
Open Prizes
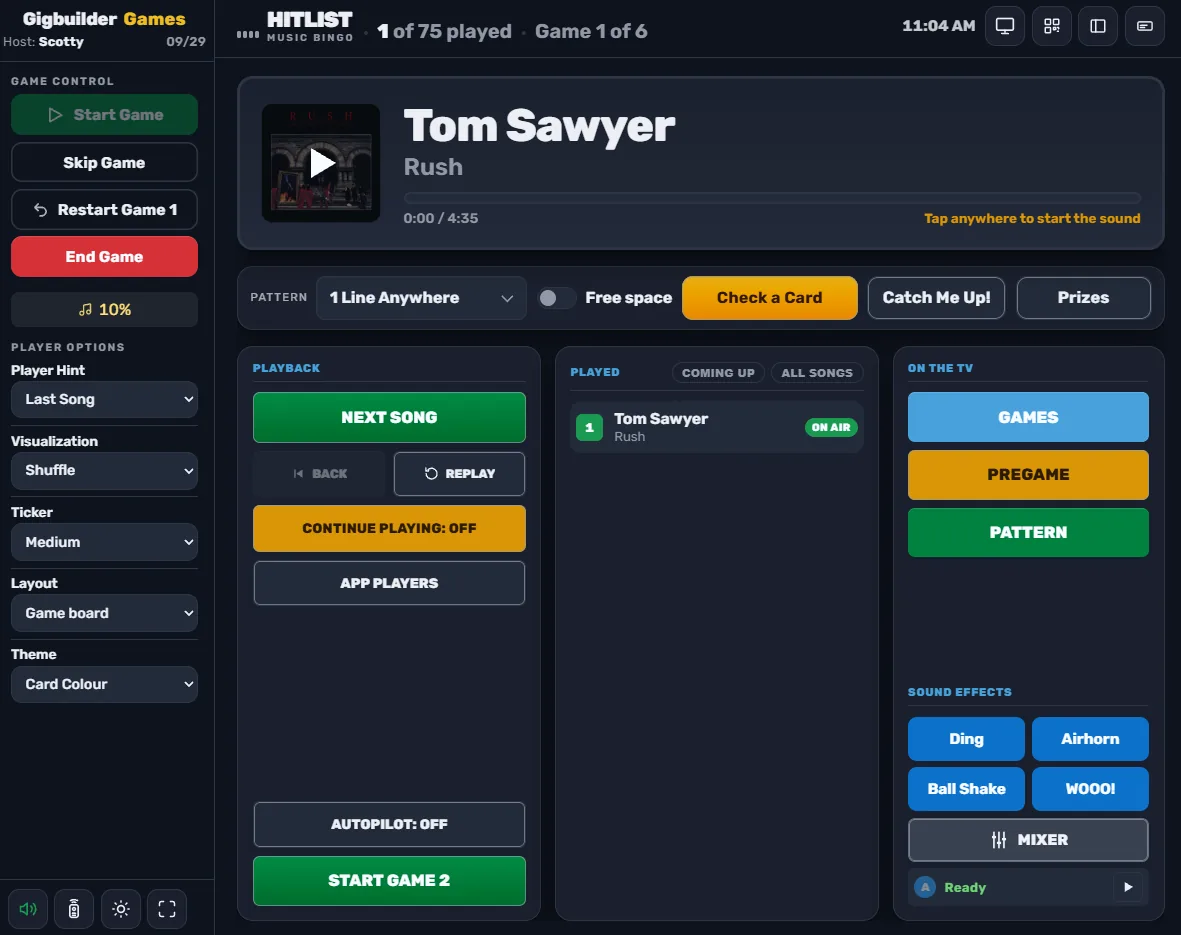tap(1083, 298)
